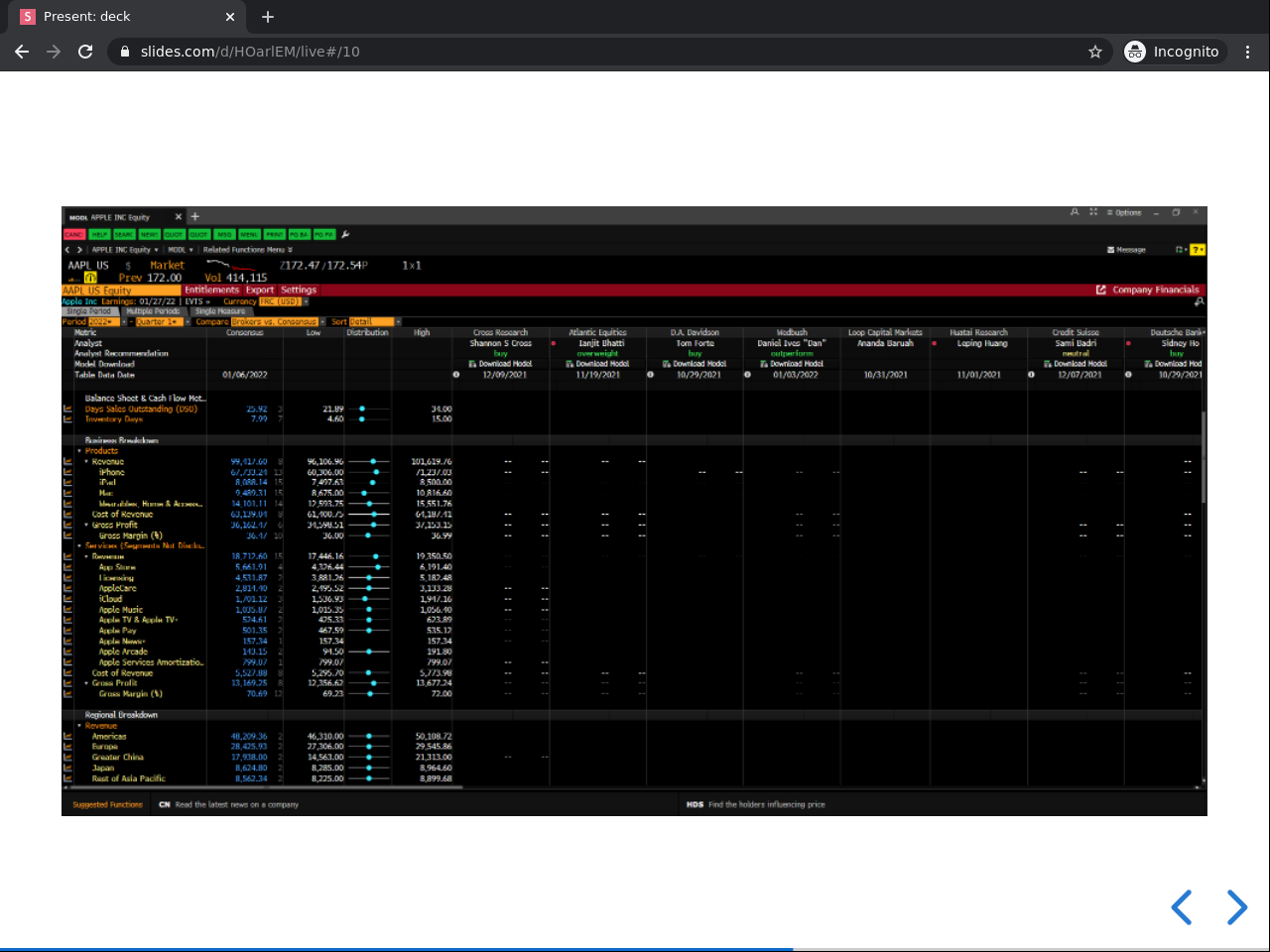The image size is (1270, 952).
Task: Download the Cross Research model
Action: point(501,364)
